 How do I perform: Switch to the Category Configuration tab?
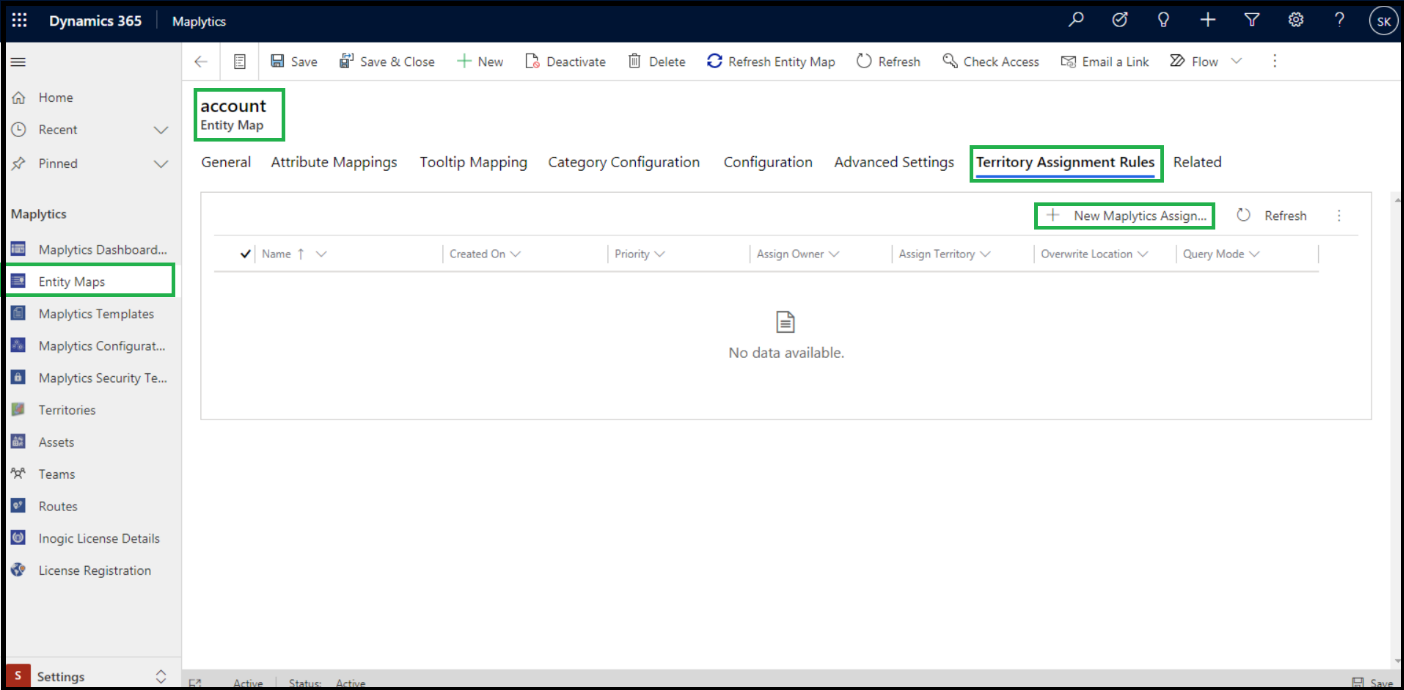623,162
